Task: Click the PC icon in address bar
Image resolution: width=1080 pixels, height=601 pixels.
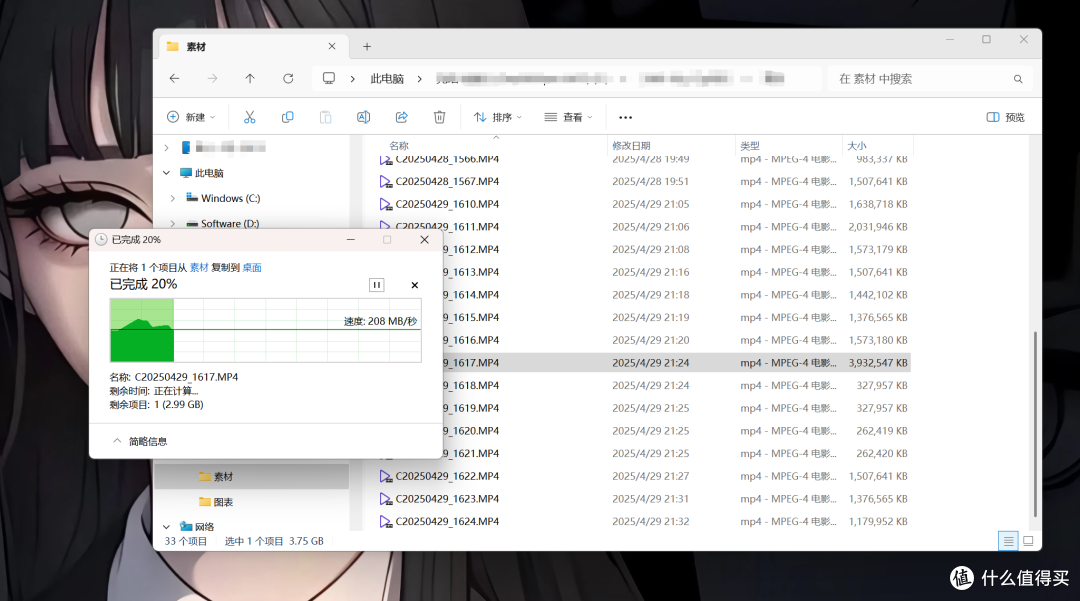Action: [329, 78]
